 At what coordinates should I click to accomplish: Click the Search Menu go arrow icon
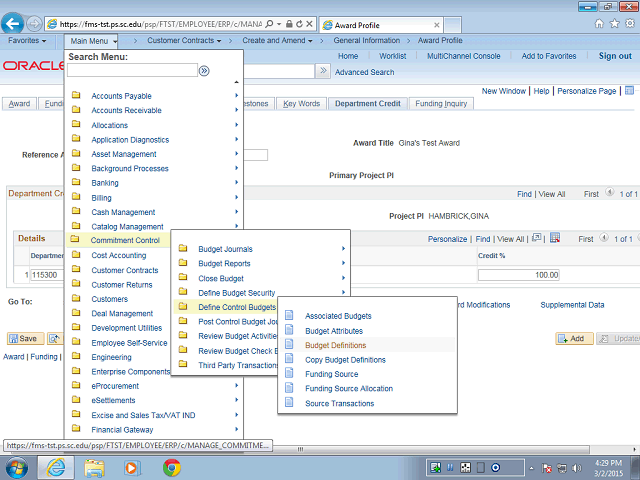(204, 71)
